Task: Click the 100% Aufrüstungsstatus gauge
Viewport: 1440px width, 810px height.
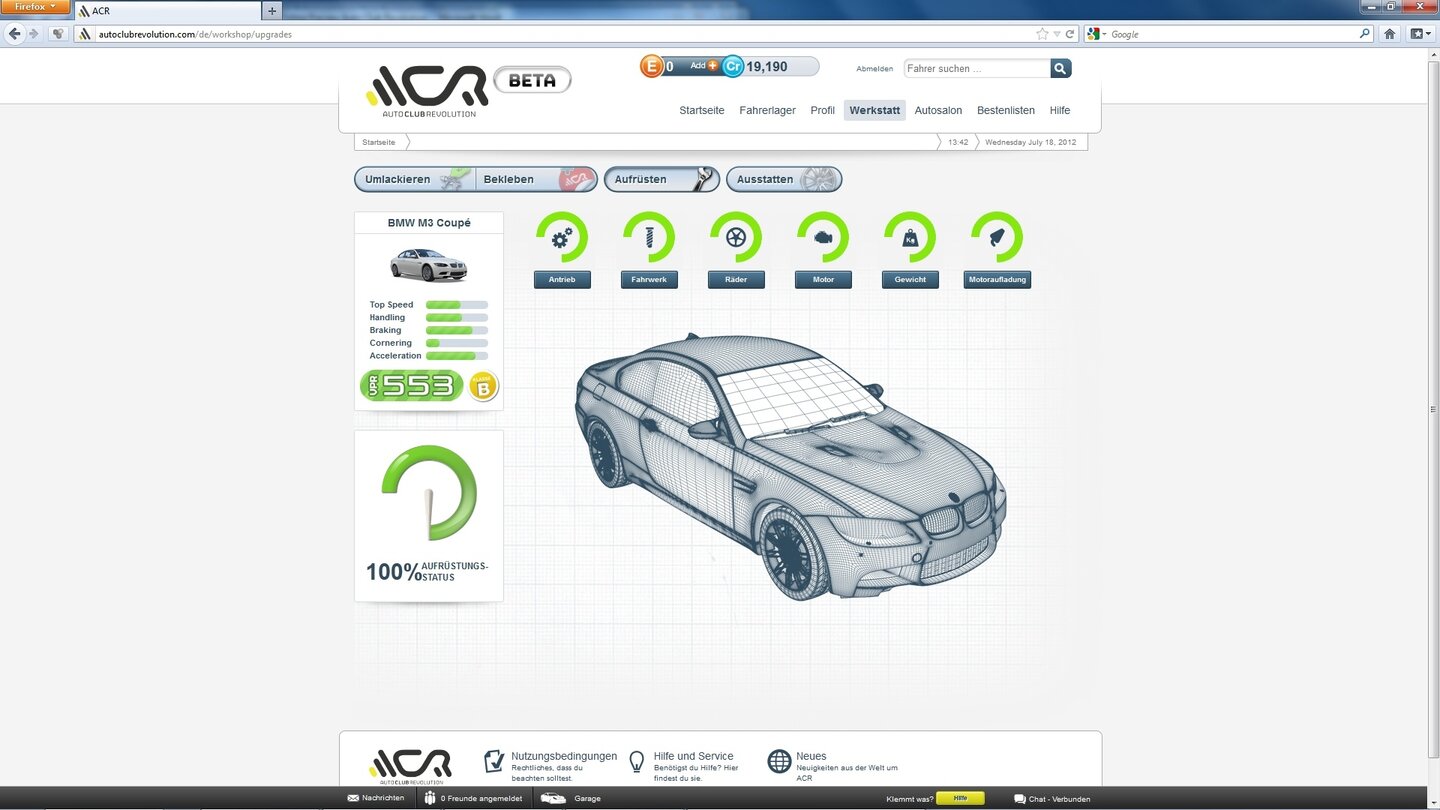Action: click(x=429, y=493)
